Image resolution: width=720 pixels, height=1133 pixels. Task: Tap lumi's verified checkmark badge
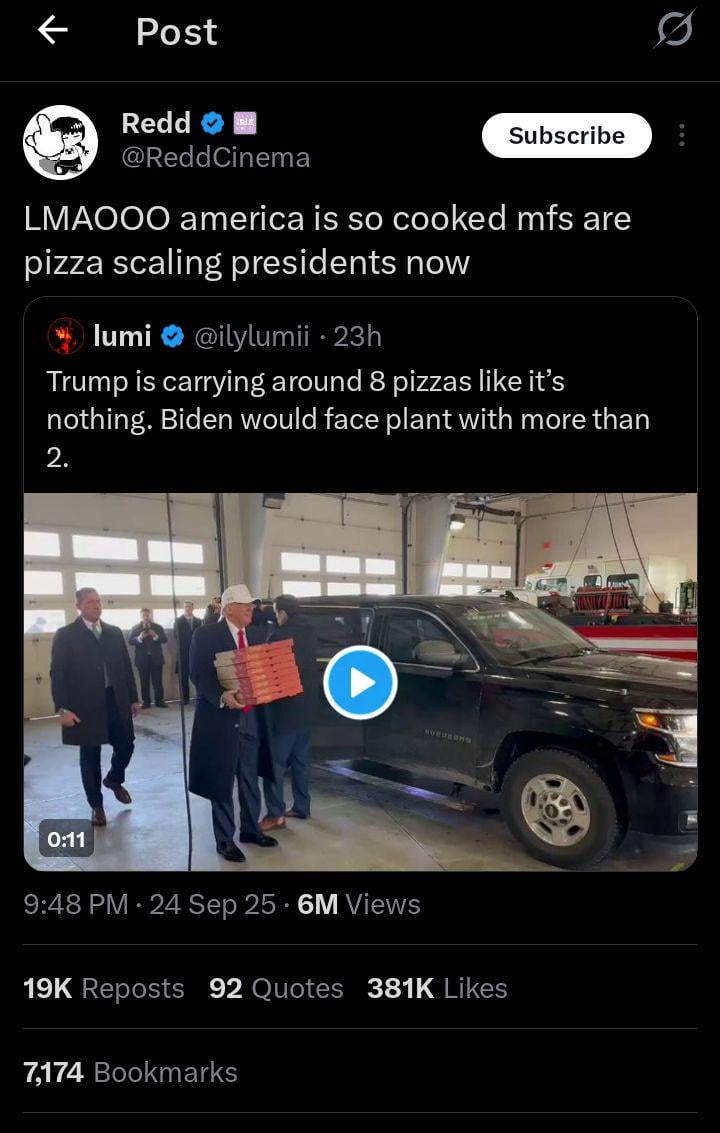172,337
